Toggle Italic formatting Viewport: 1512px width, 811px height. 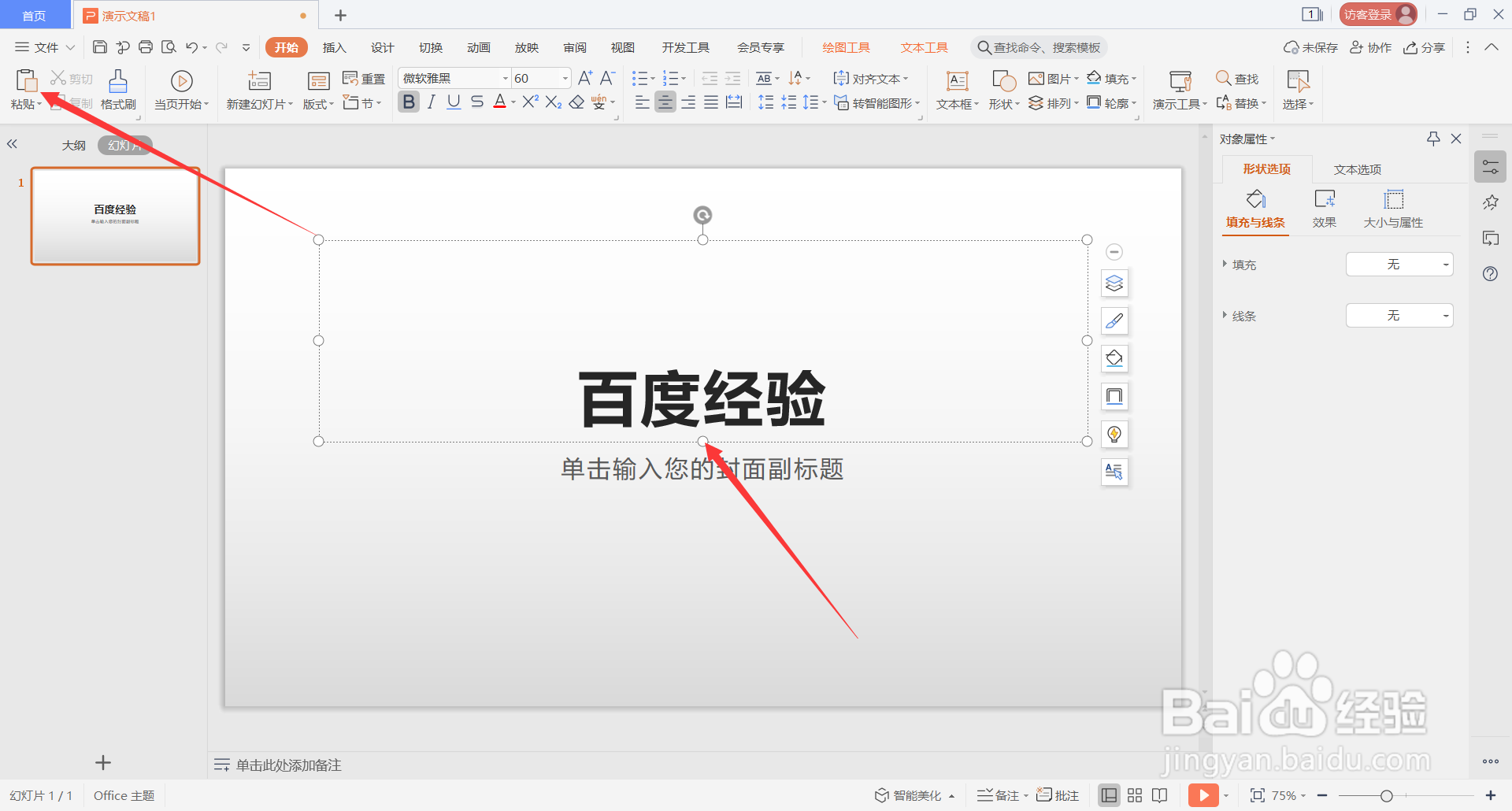point(431,102)
